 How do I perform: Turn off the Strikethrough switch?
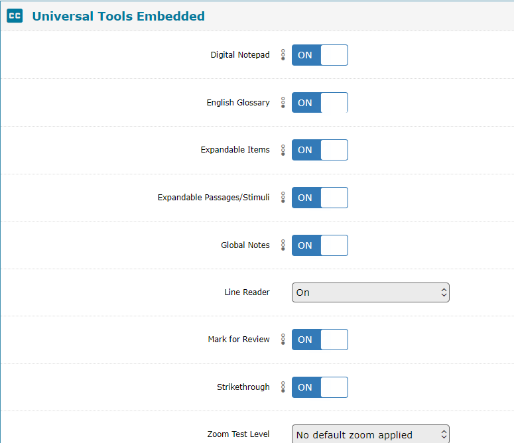coord(320,387)
